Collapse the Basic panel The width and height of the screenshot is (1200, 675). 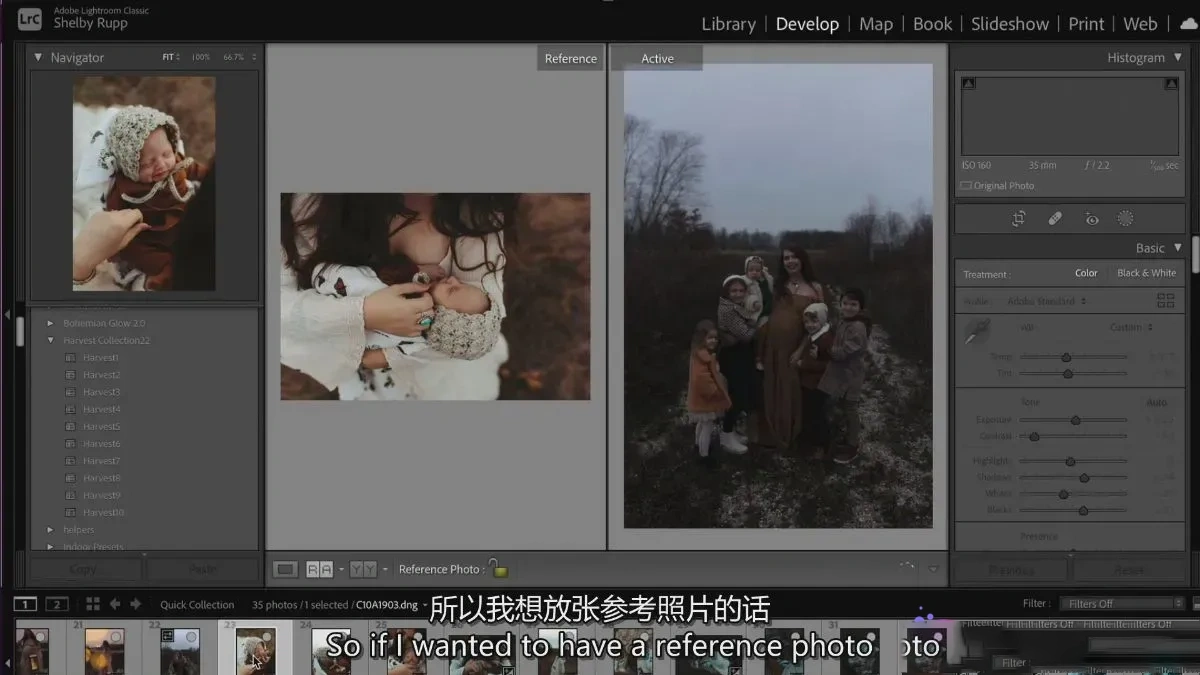pyautogui.click(x=1177, y=248)
